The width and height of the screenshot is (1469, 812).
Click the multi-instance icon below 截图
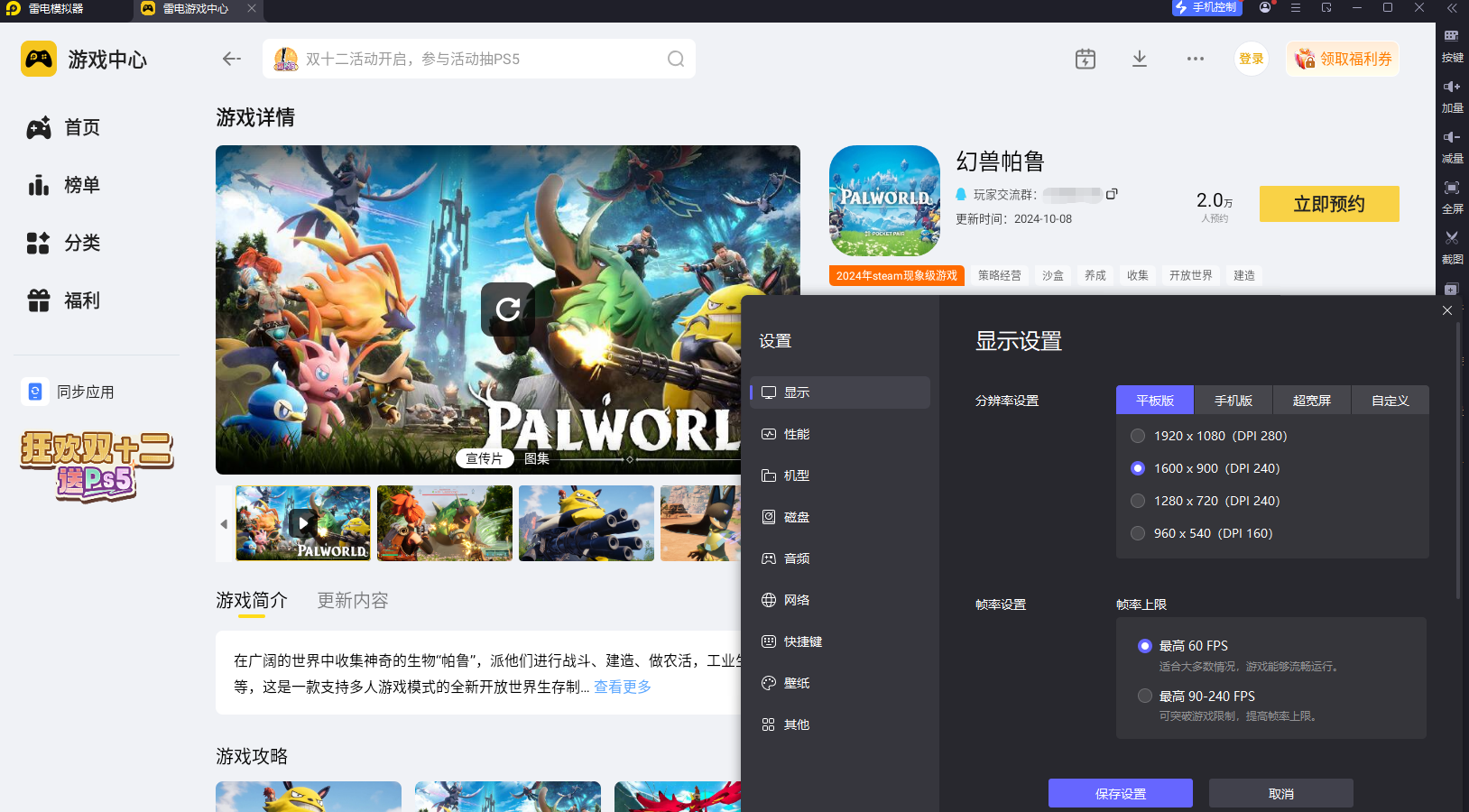1451,290
